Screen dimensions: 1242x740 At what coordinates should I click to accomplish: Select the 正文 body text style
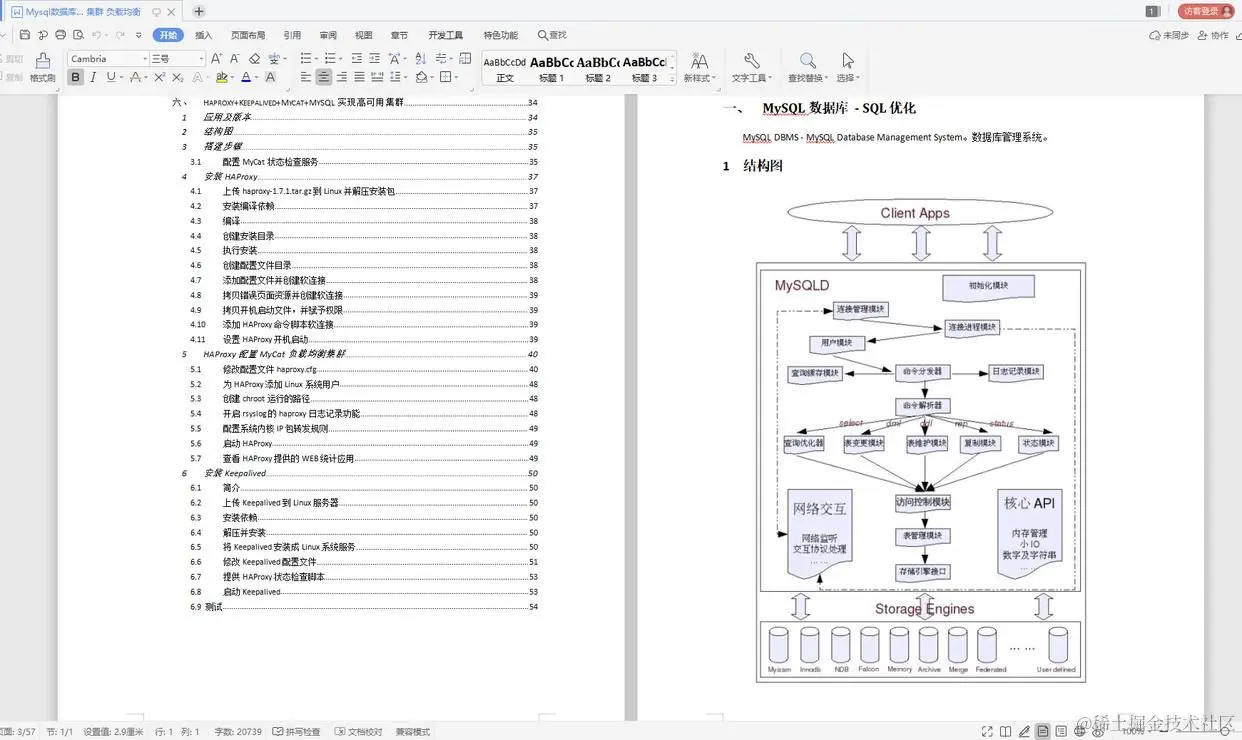[x=505, y=69]
